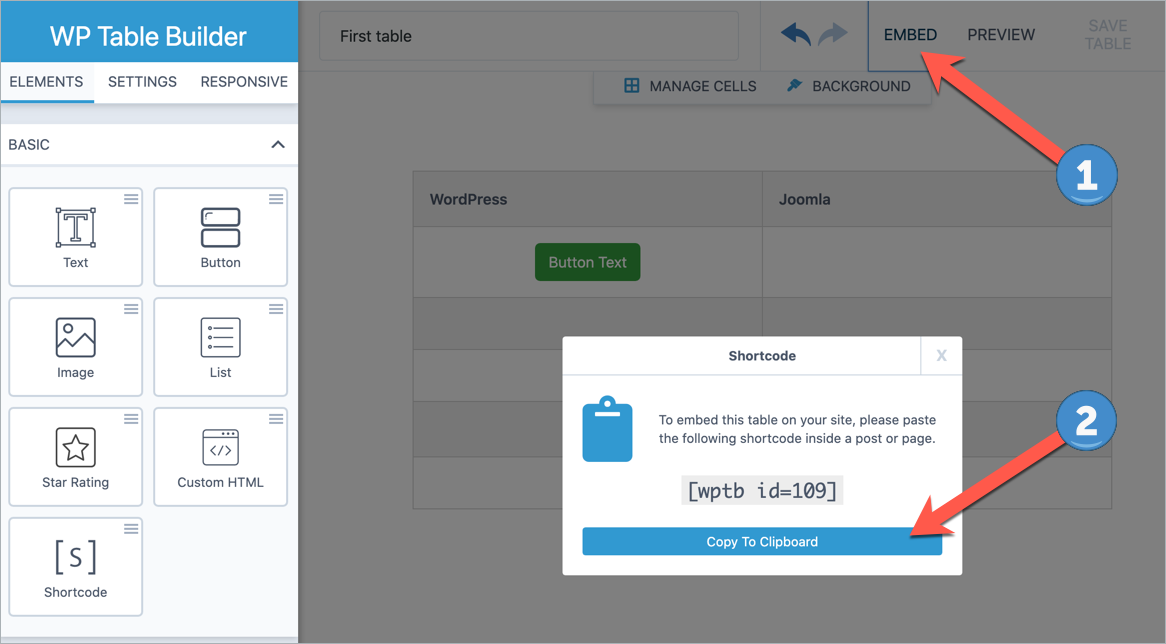This screenshot has height=644, width=1166.
Task: Close the Shortcode dialog
Action: pyautogui.click(x=940, y=356)
